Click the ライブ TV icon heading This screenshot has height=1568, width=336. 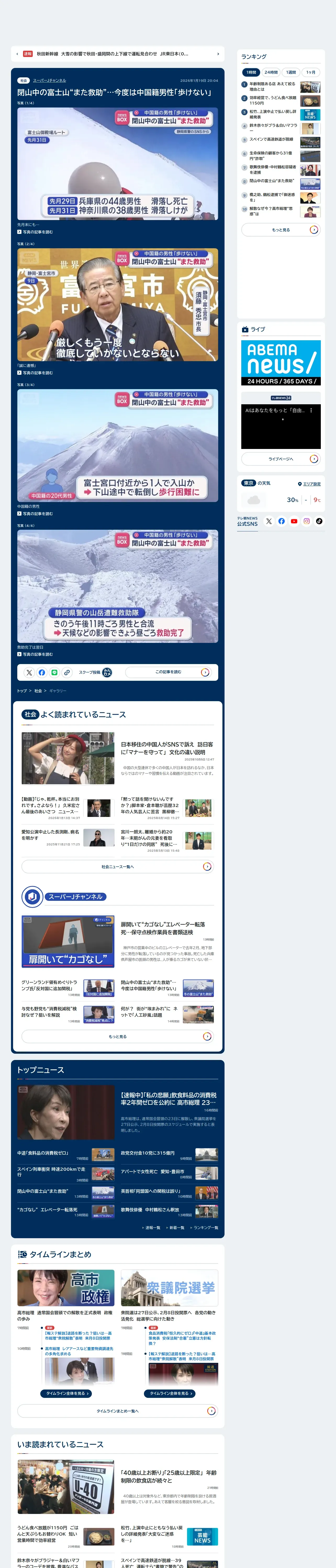pos(245,329)
